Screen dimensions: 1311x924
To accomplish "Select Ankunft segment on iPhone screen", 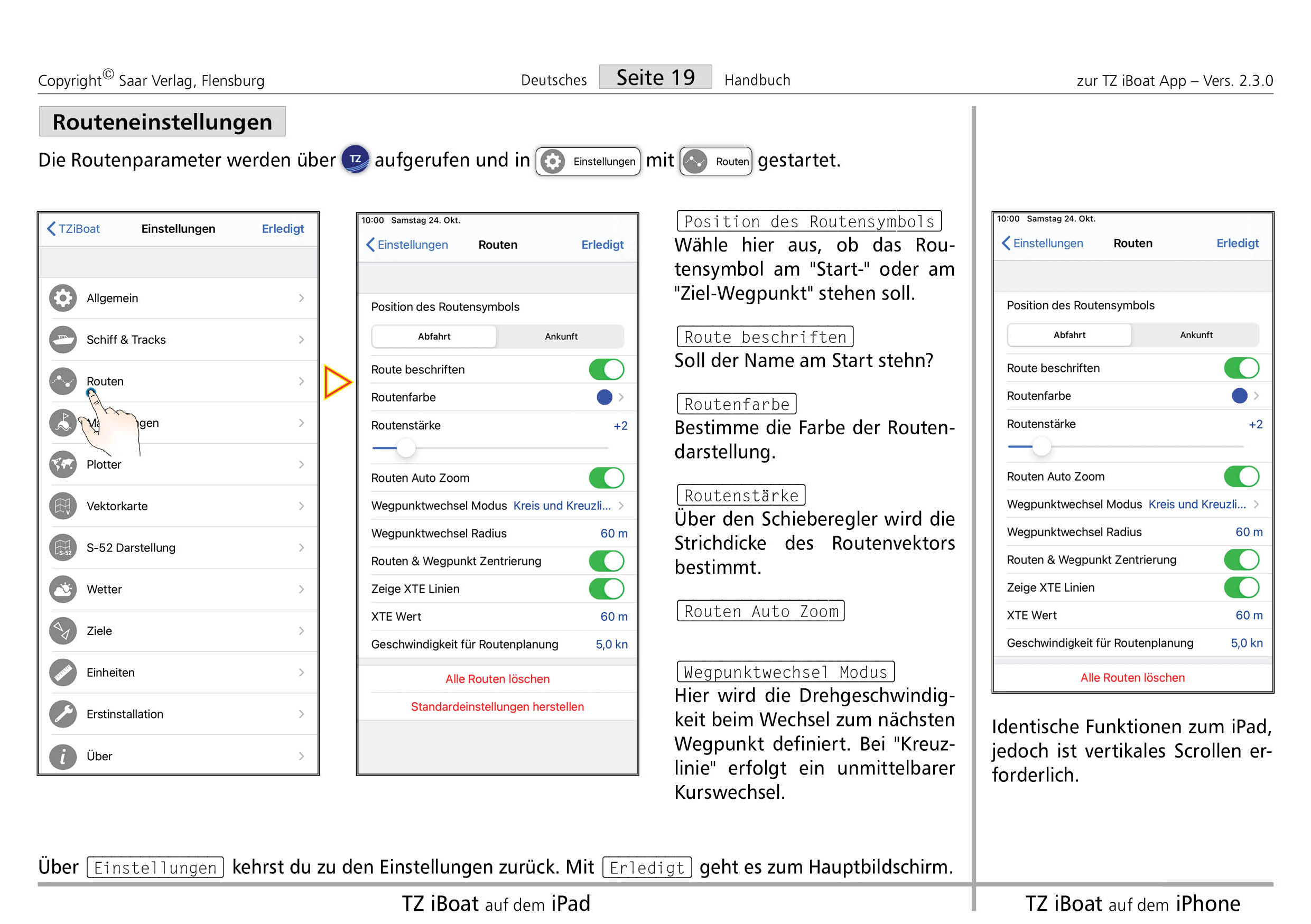I will (x=1196, y=335).
